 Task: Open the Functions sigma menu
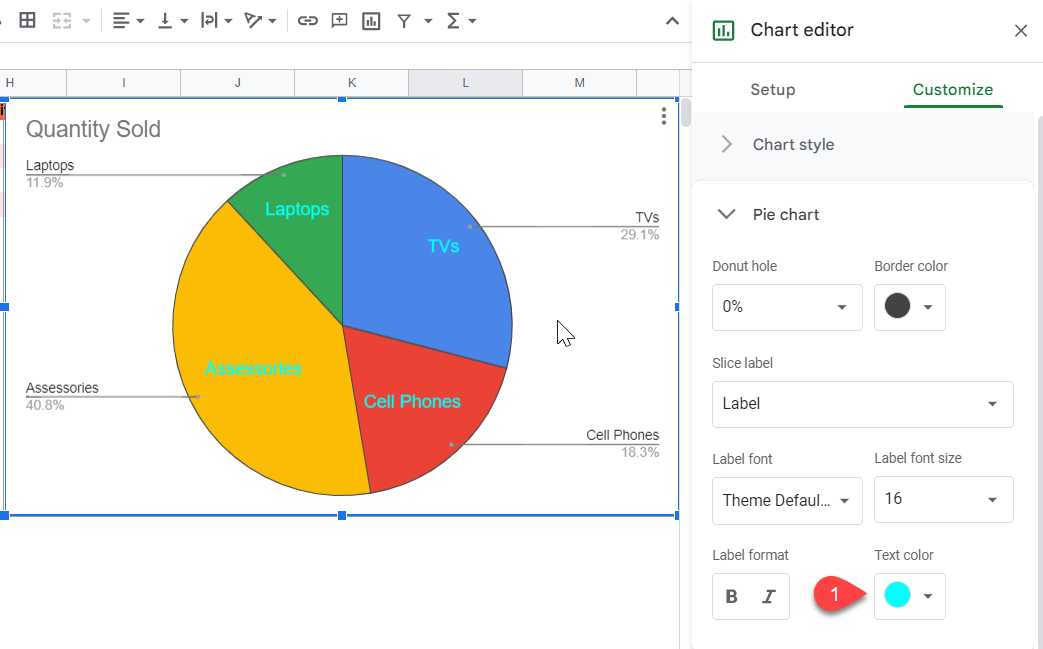(x=455, y=20)
